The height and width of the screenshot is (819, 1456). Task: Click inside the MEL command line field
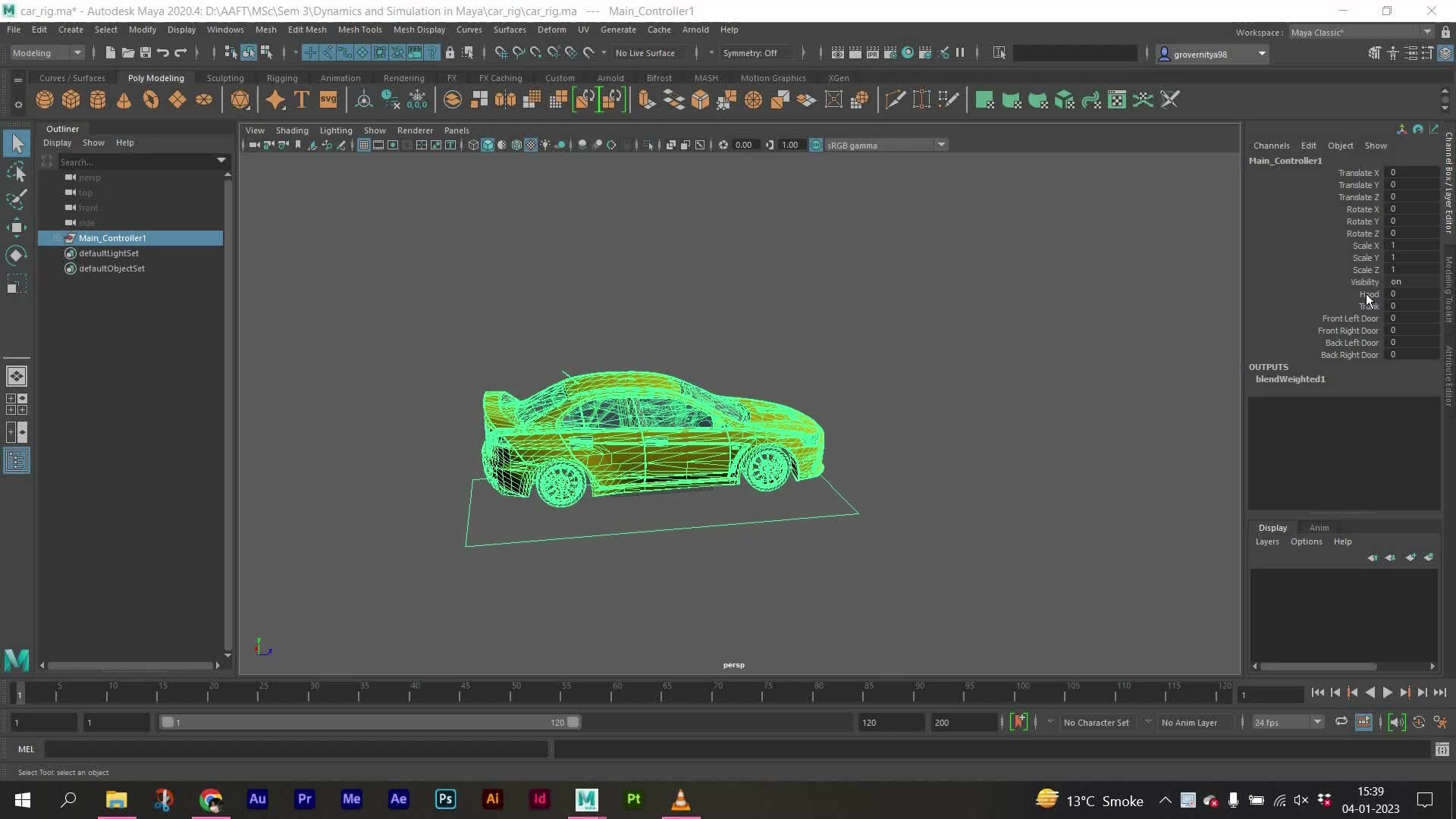coord(296,749)
